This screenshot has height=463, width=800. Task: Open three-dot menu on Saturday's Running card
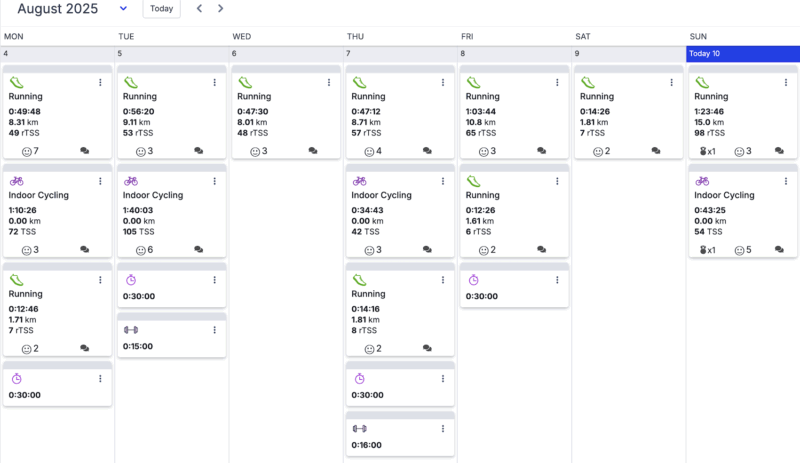pos(671,82)
